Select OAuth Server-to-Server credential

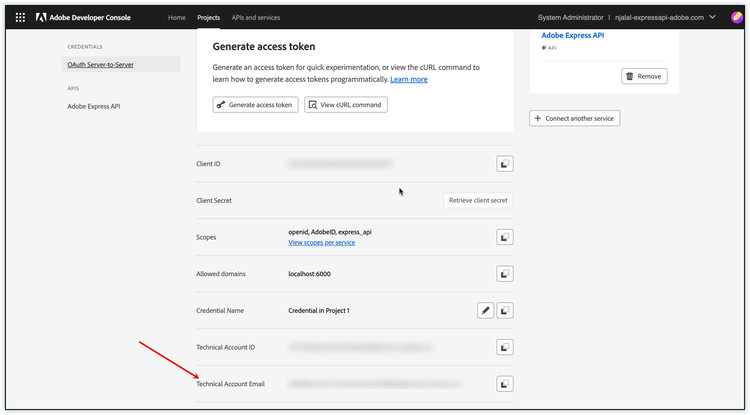coord(121,65)
